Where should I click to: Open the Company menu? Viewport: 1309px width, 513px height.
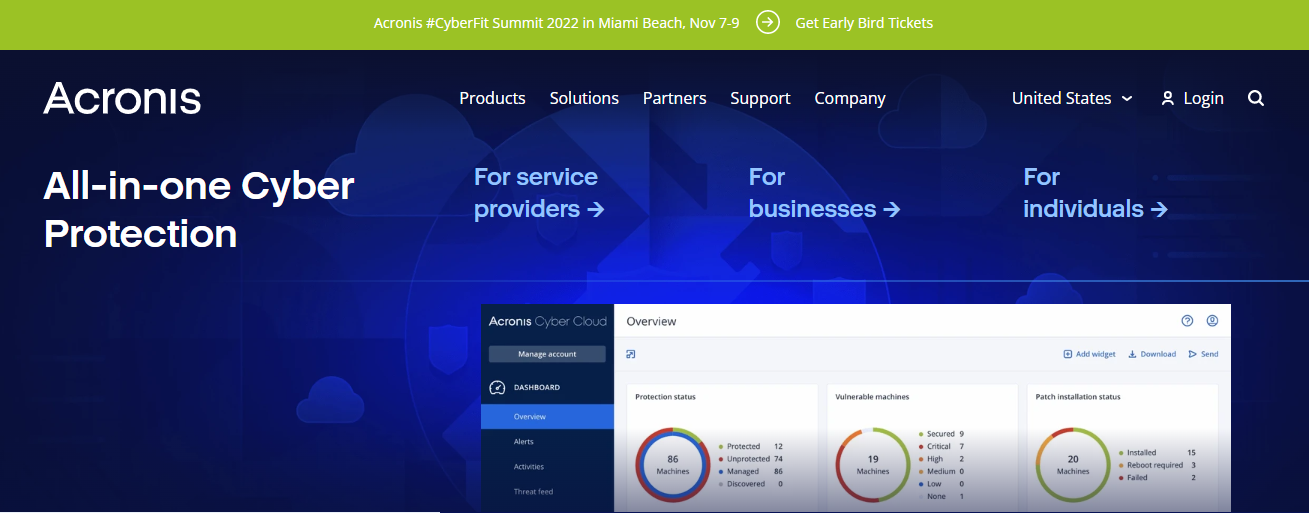tap(850, 98)
